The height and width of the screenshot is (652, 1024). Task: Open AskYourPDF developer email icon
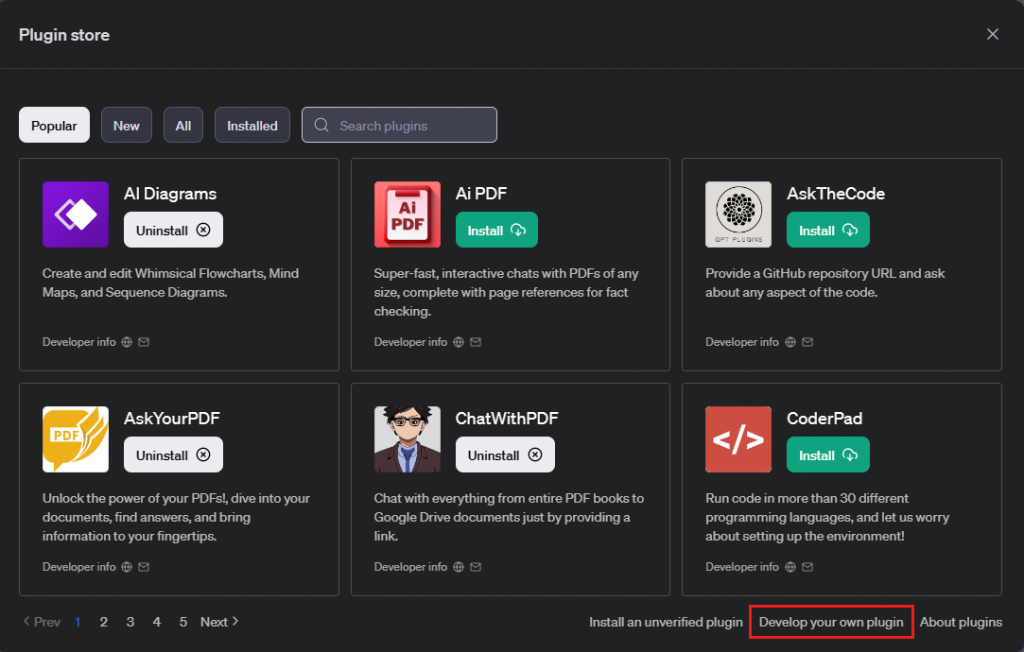click(x=144, y=566)
